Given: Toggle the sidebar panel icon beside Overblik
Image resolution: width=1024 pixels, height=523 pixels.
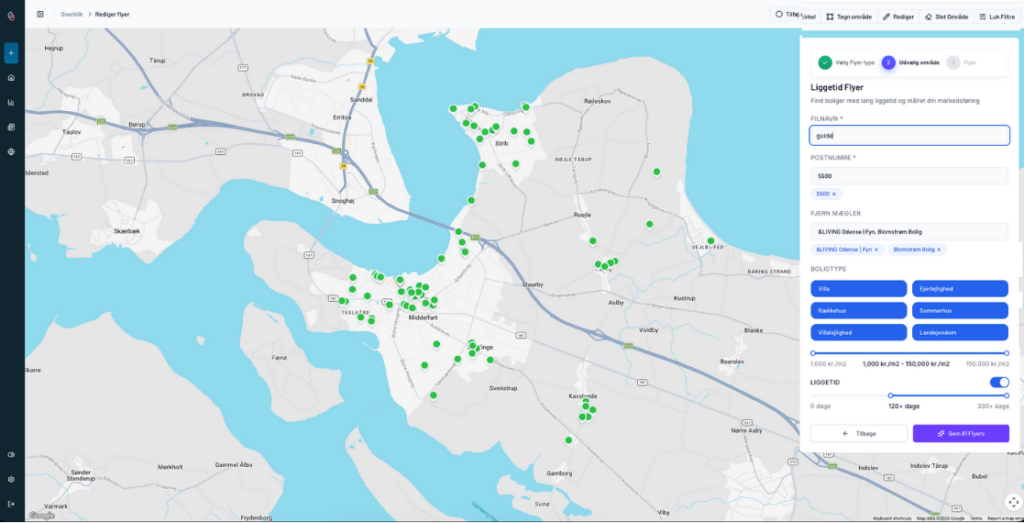Looking at the screenshot, I should coord(40,14).
